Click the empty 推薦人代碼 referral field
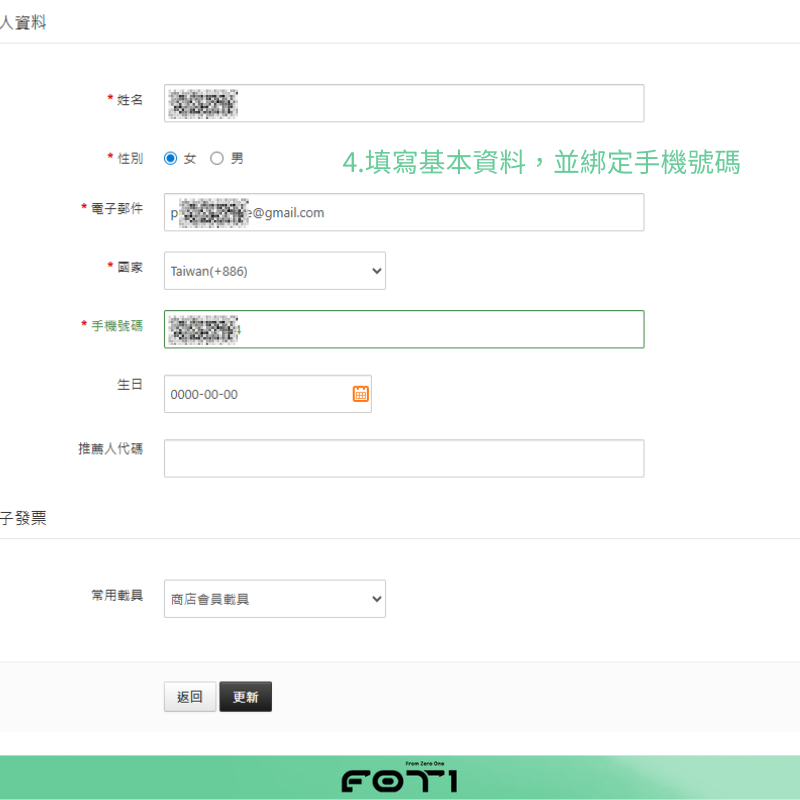Viewport: 800px width, 800px height. [x=404, y=458]
